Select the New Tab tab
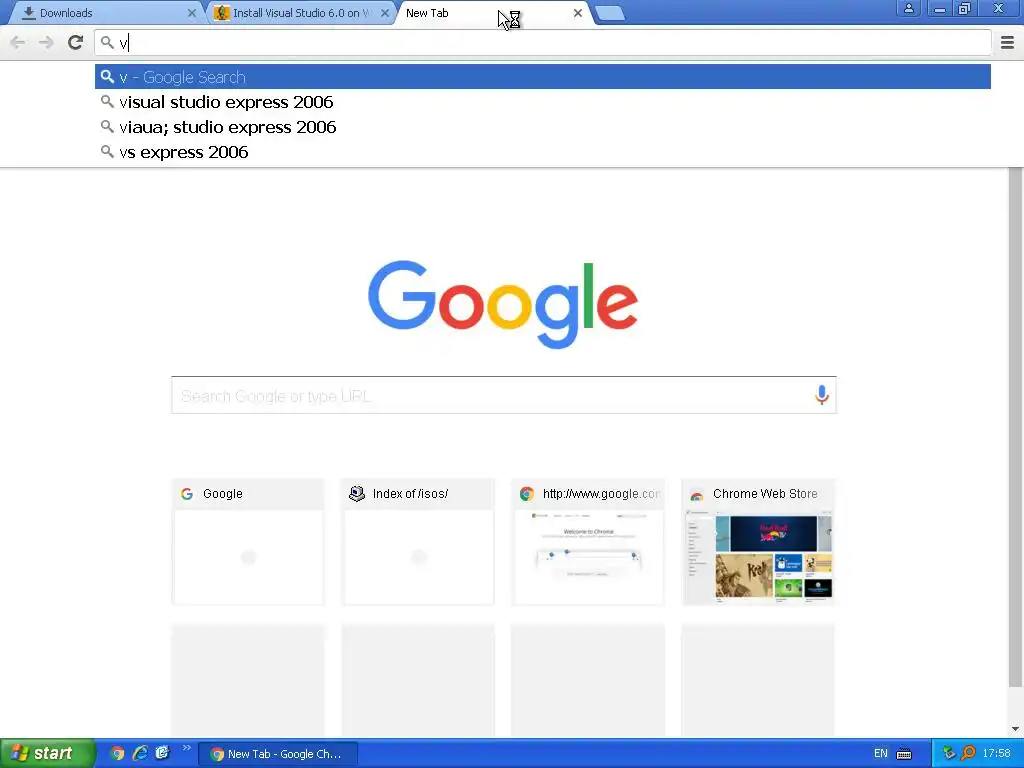The image size is (1024, 768). pos(493,13)
